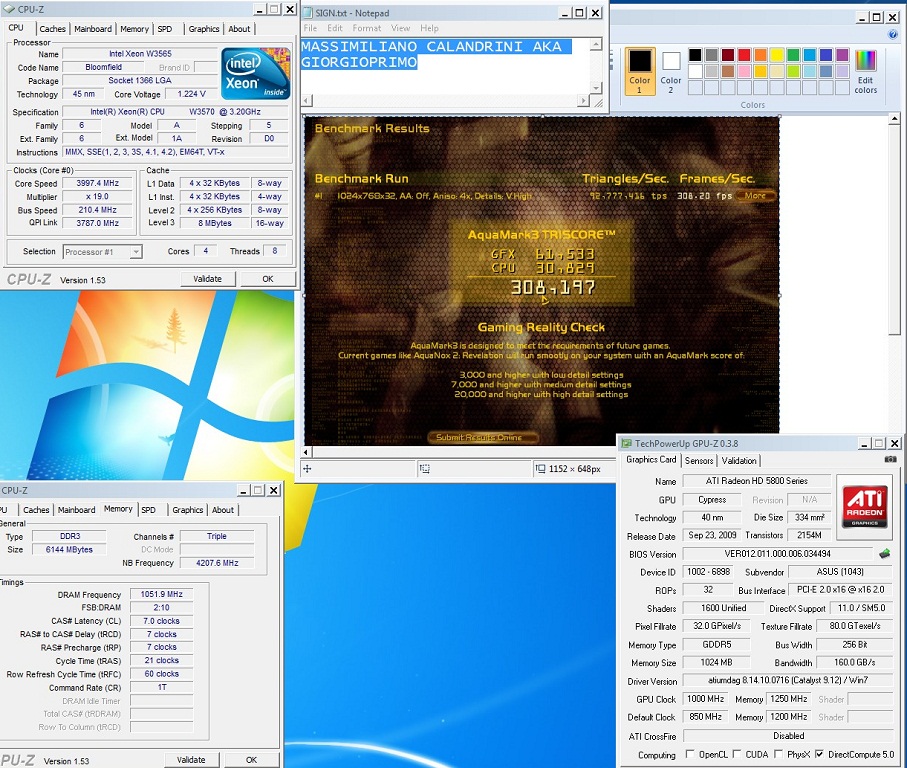Open About tab in top CPU-Z window
The height and width of the screenshot is (768, 907).
[x=239, y=29]
